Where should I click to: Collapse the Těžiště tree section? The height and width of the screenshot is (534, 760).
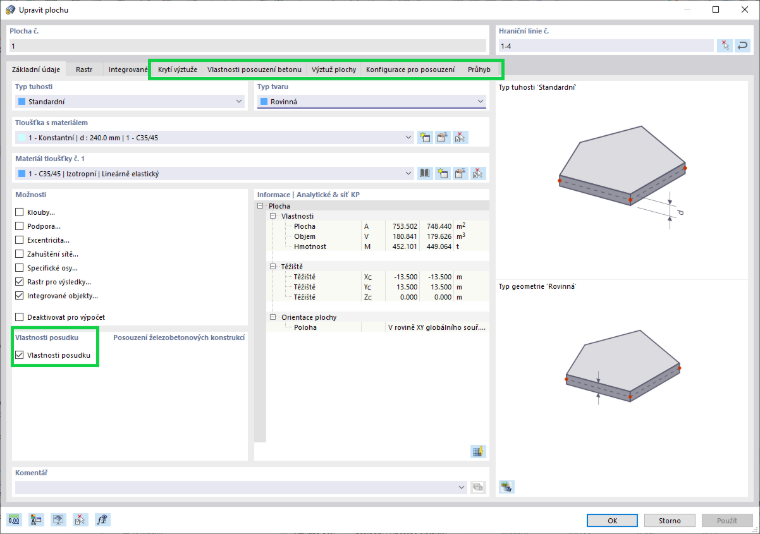click(x=273, y=267)
